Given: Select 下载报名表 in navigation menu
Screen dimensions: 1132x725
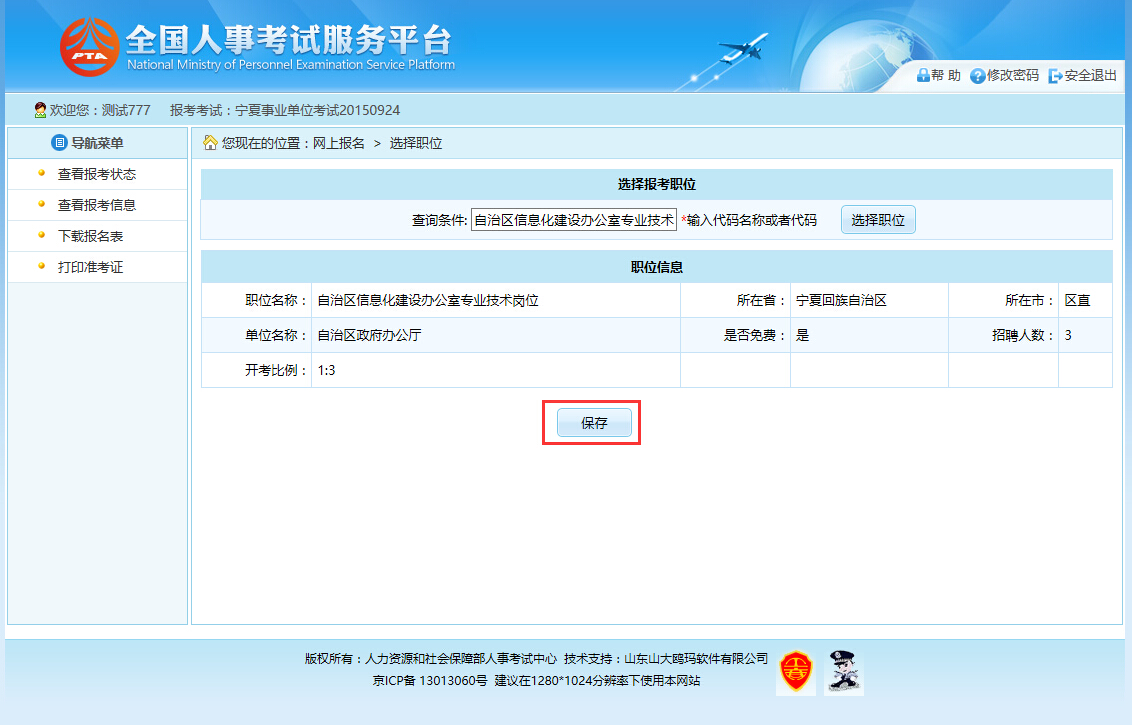Looking at the screenshot, I should [90, 236].
